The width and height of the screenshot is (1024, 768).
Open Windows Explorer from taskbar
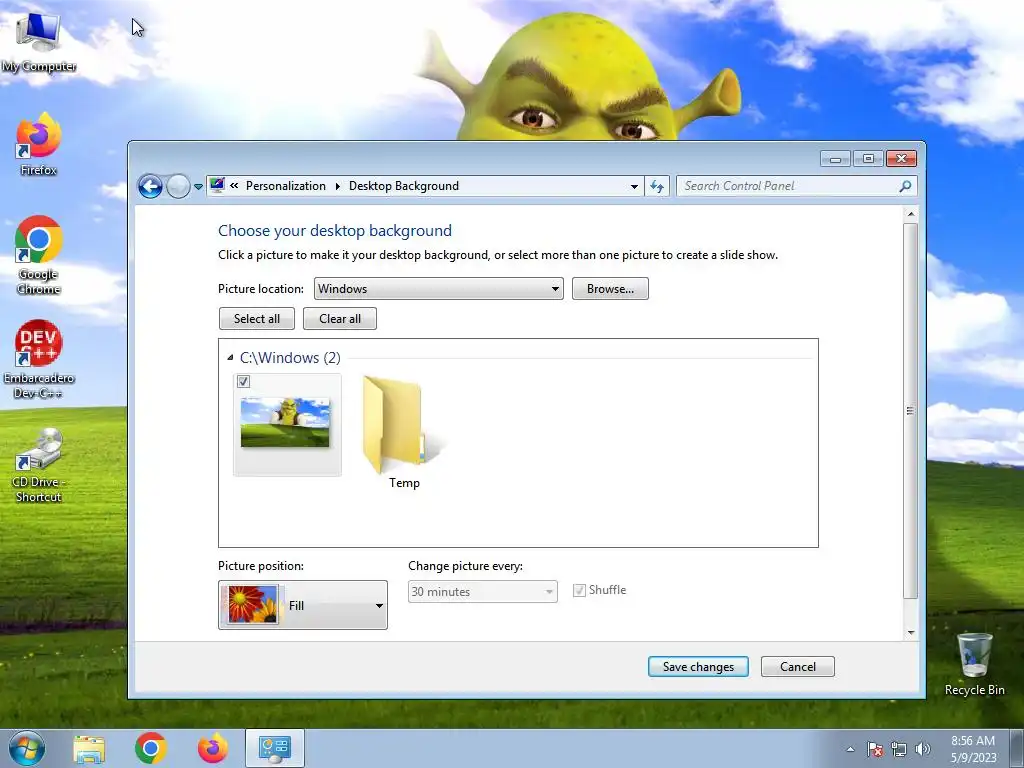click(89, 748)
